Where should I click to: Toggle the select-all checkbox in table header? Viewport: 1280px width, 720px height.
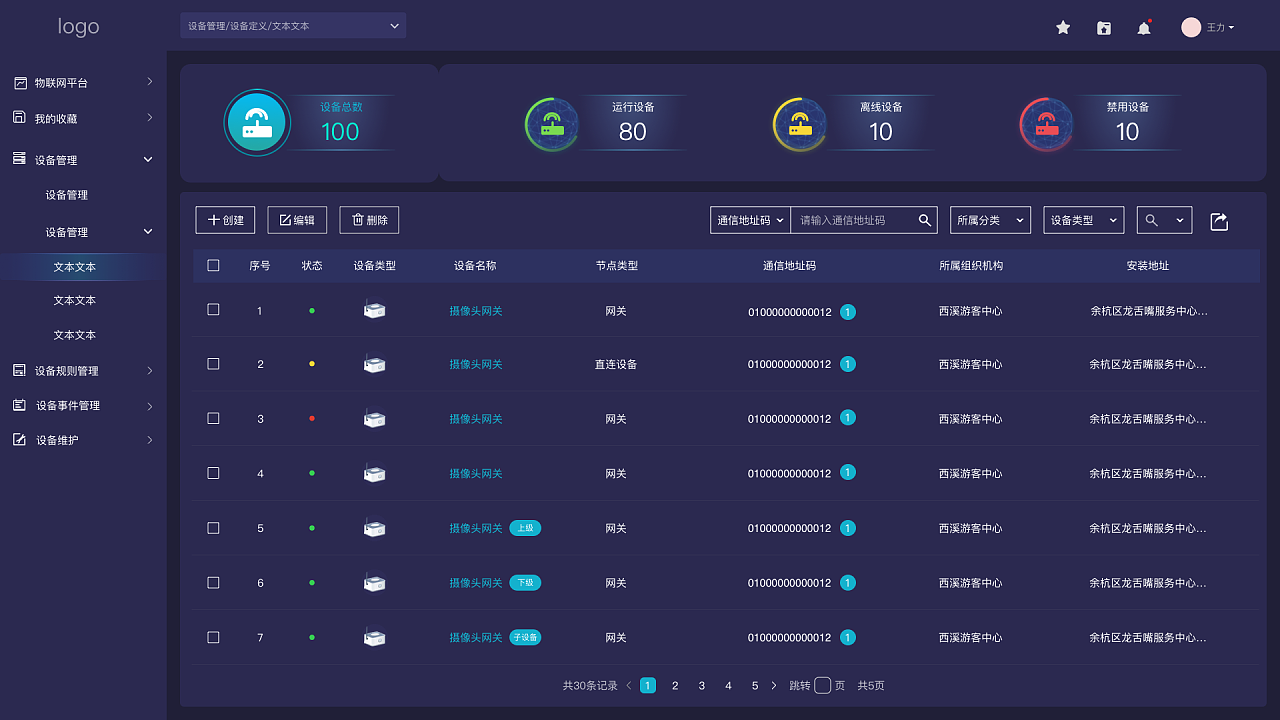pos(213,266)
